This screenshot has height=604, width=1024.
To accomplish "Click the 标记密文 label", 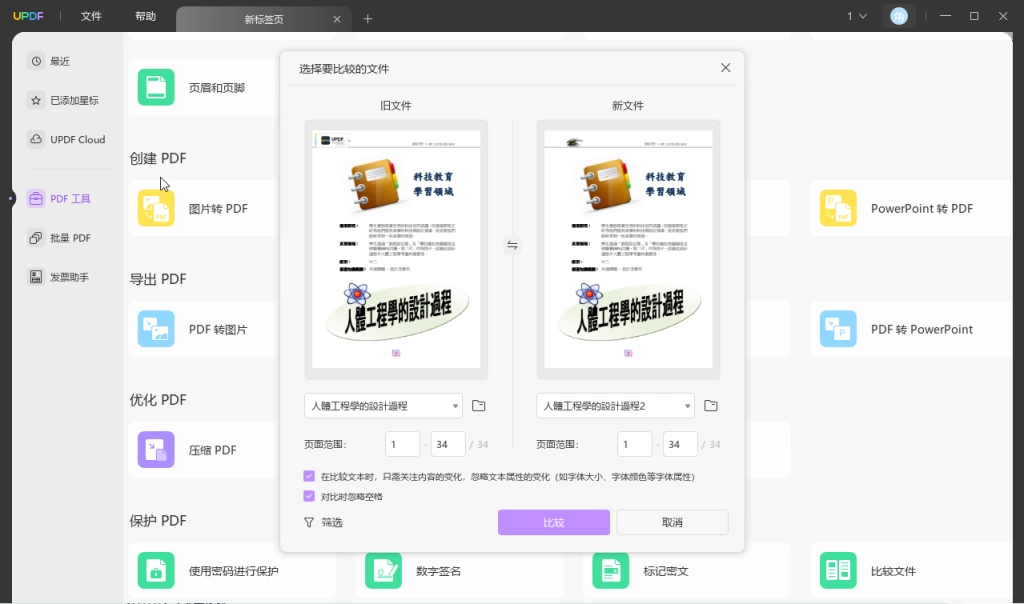I will pos(665,571).
